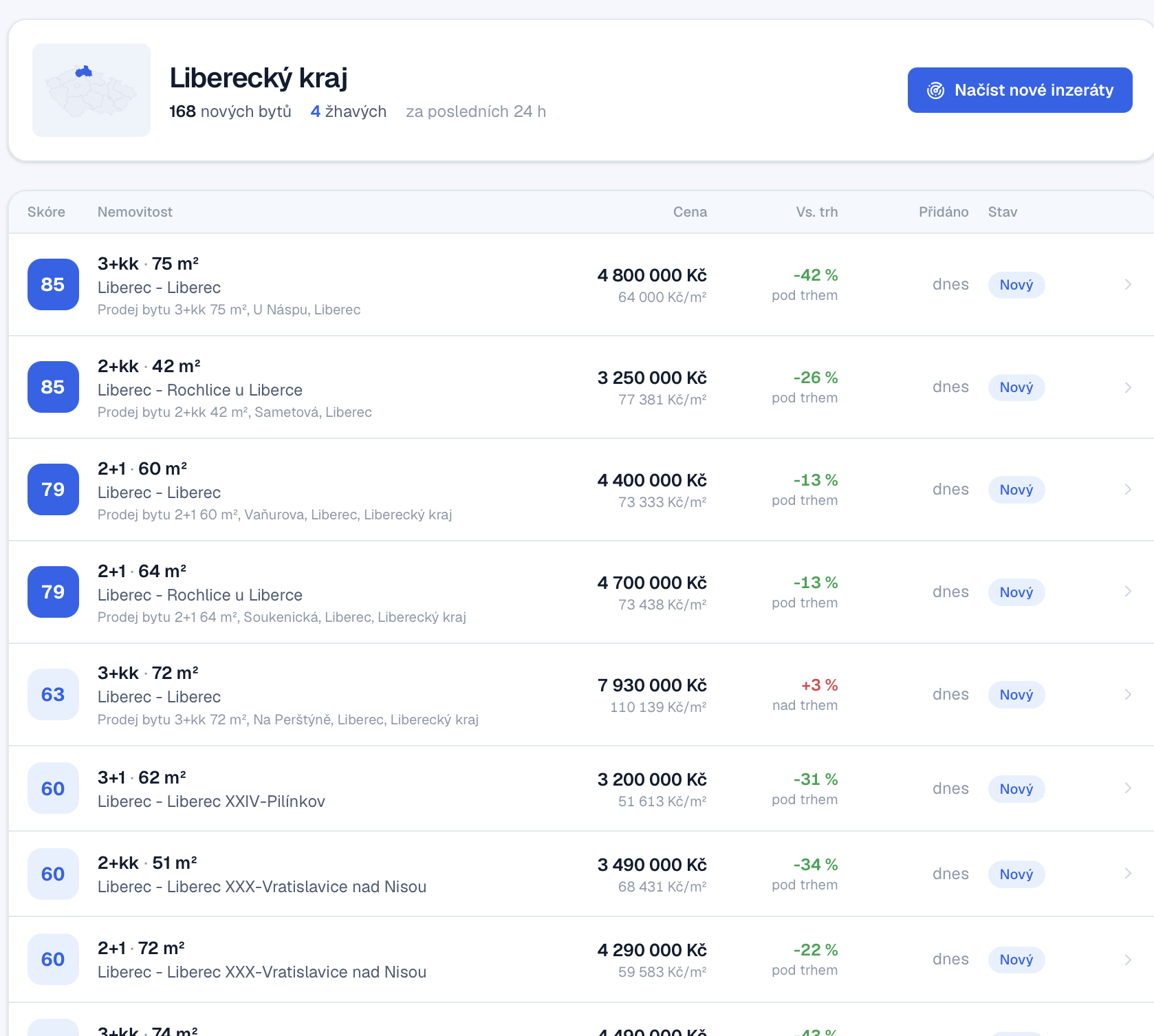
Task: Click the score 85 badge for U Náspu flat
Action: (53, 284)
